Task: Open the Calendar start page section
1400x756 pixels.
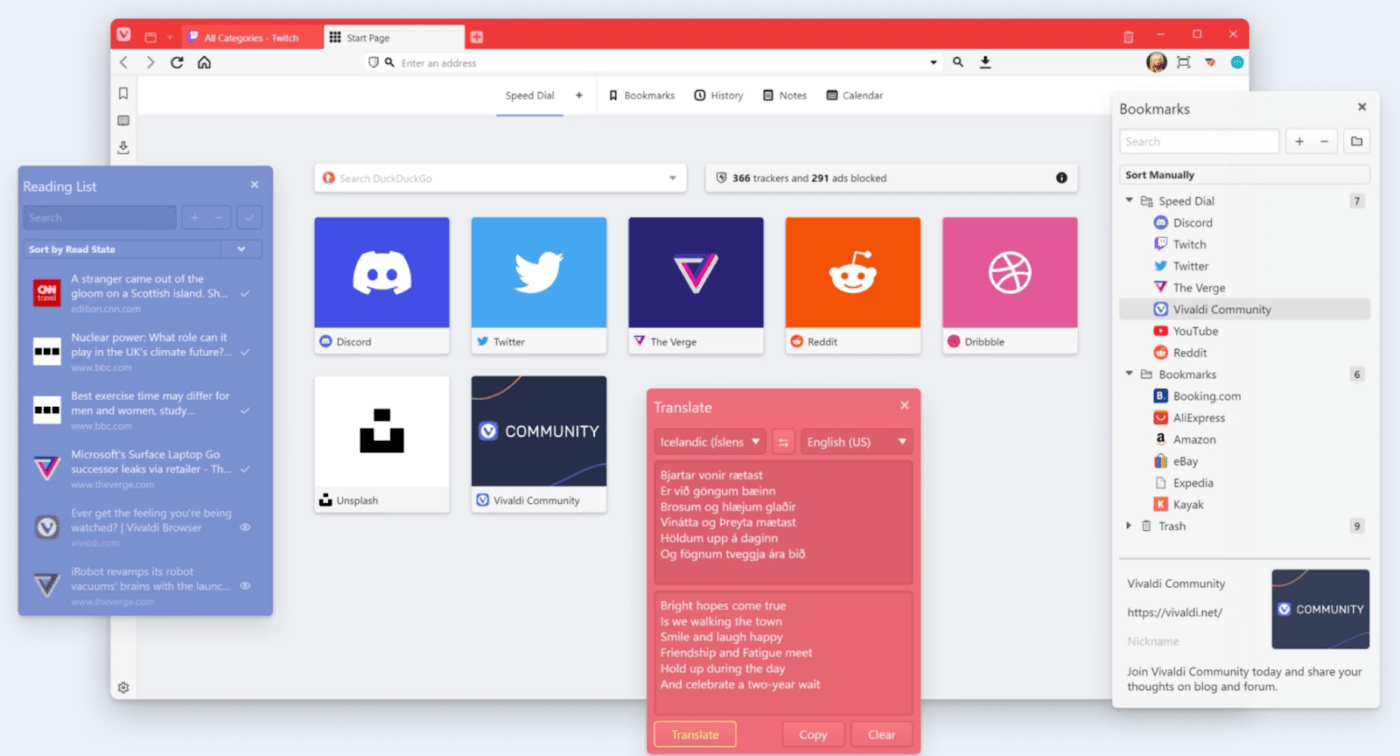Action: pos(854,96)
